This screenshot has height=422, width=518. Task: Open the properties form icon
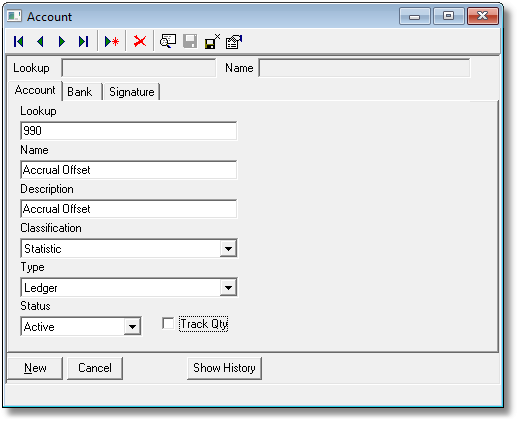[234, 42]
